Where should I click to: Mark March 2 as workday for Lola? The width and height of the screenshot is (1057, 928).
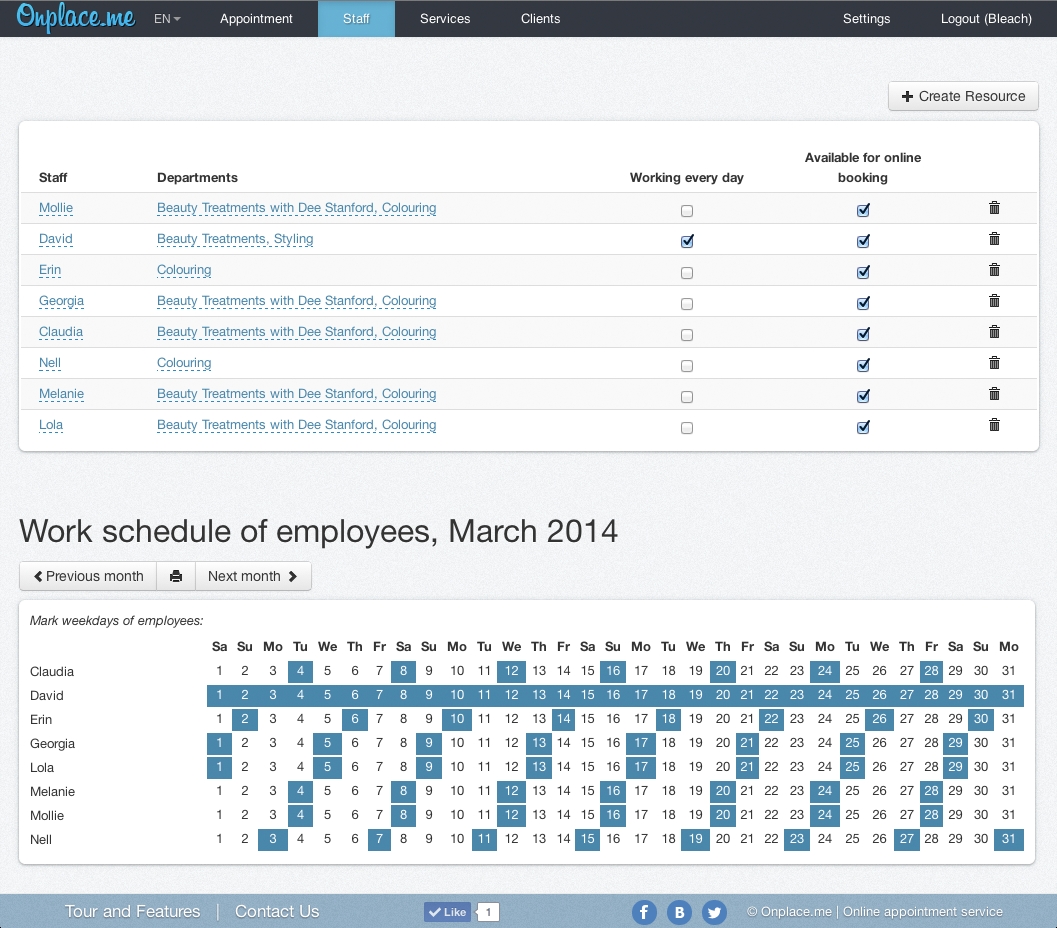[x=245, y=767]
